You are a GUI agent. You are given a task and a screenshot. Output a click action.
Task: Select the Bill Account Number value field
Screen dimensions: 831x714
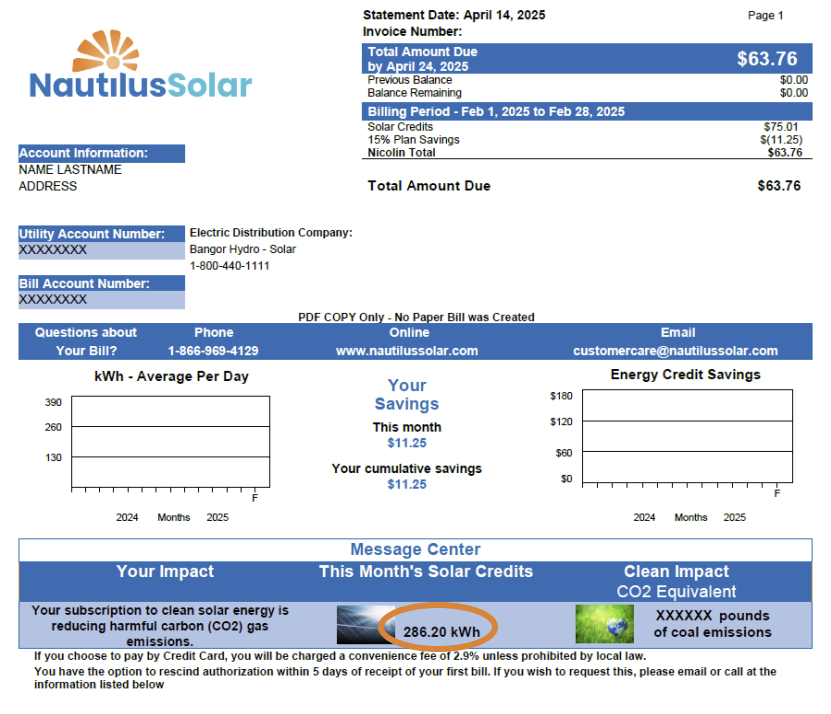click(101, 299)
